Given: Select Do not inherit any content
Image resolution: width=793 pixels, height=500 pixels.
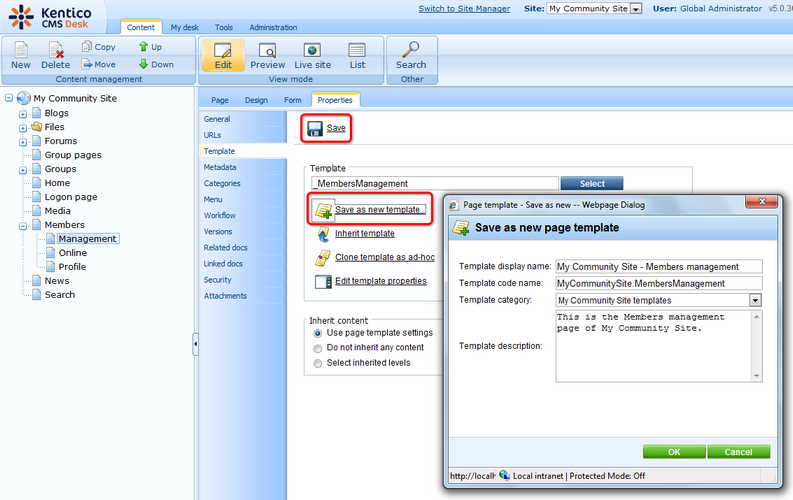Looking at the screenshot, I should [318, 348].
